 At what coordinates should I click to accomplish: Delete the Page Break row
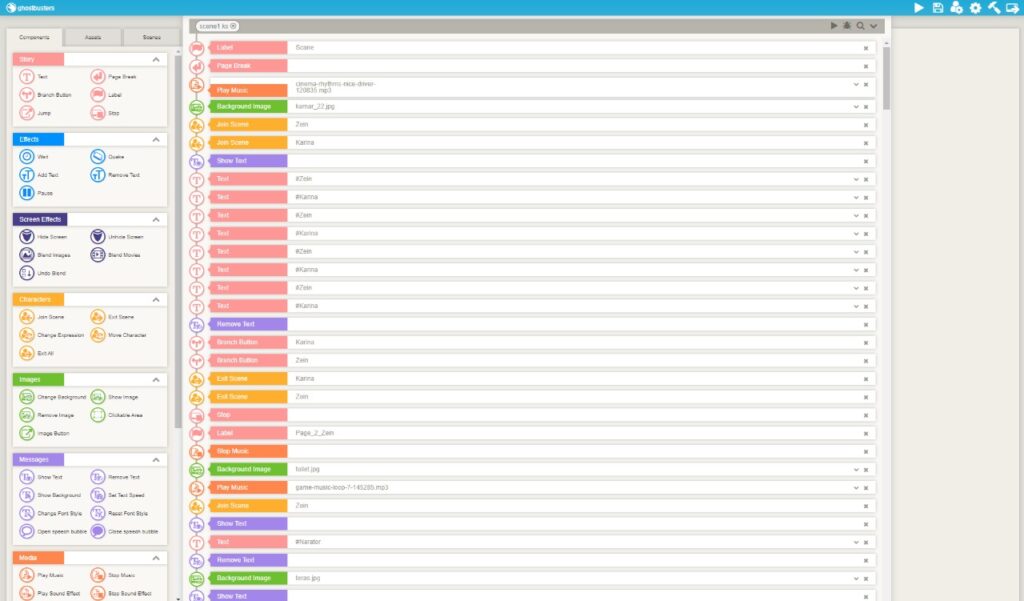point(866,67)
